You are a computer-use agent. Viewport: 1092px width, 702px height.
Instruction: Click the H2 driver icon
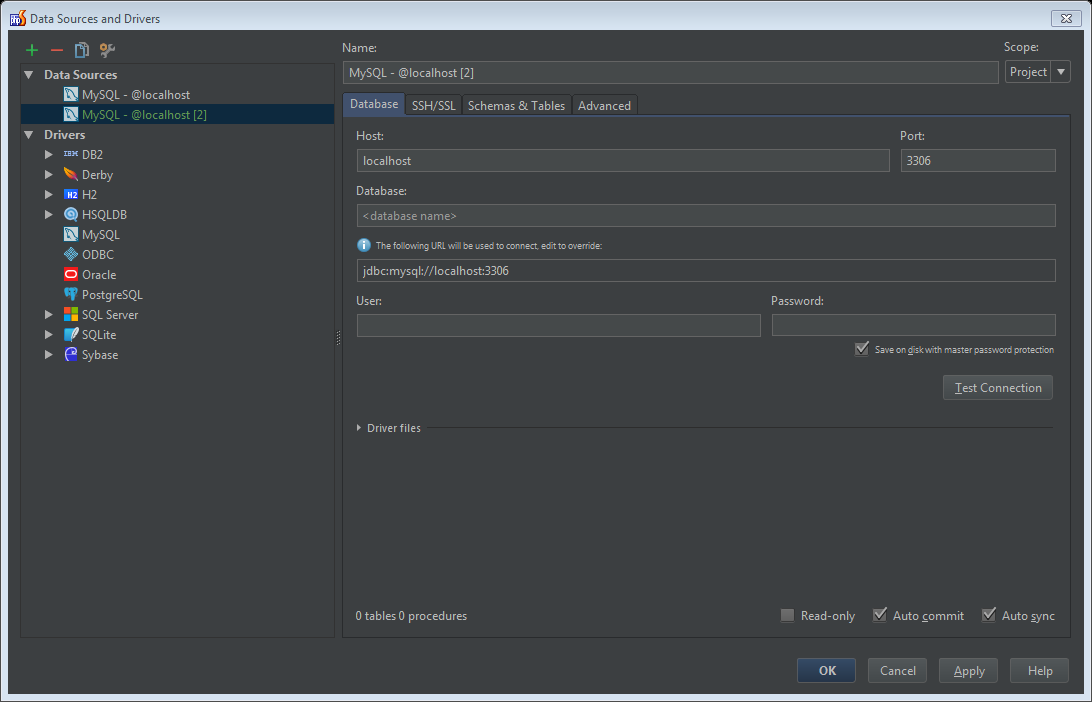pyautogui.click(x=71, y=195)
